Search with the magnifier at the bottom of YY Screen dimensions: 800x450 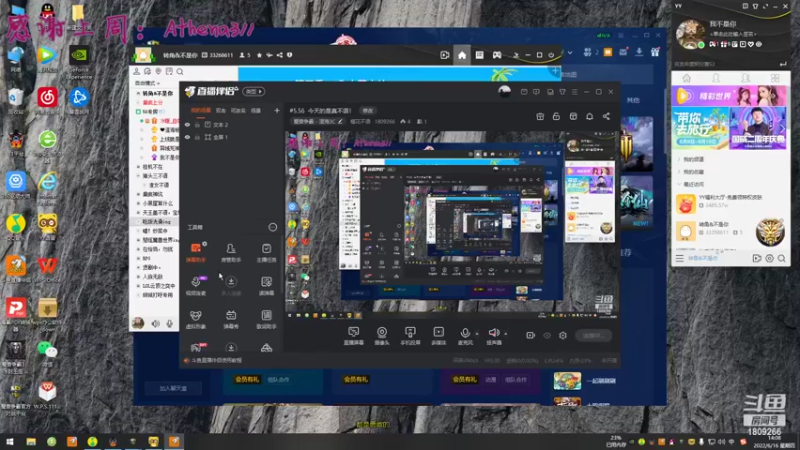[781, 259]
